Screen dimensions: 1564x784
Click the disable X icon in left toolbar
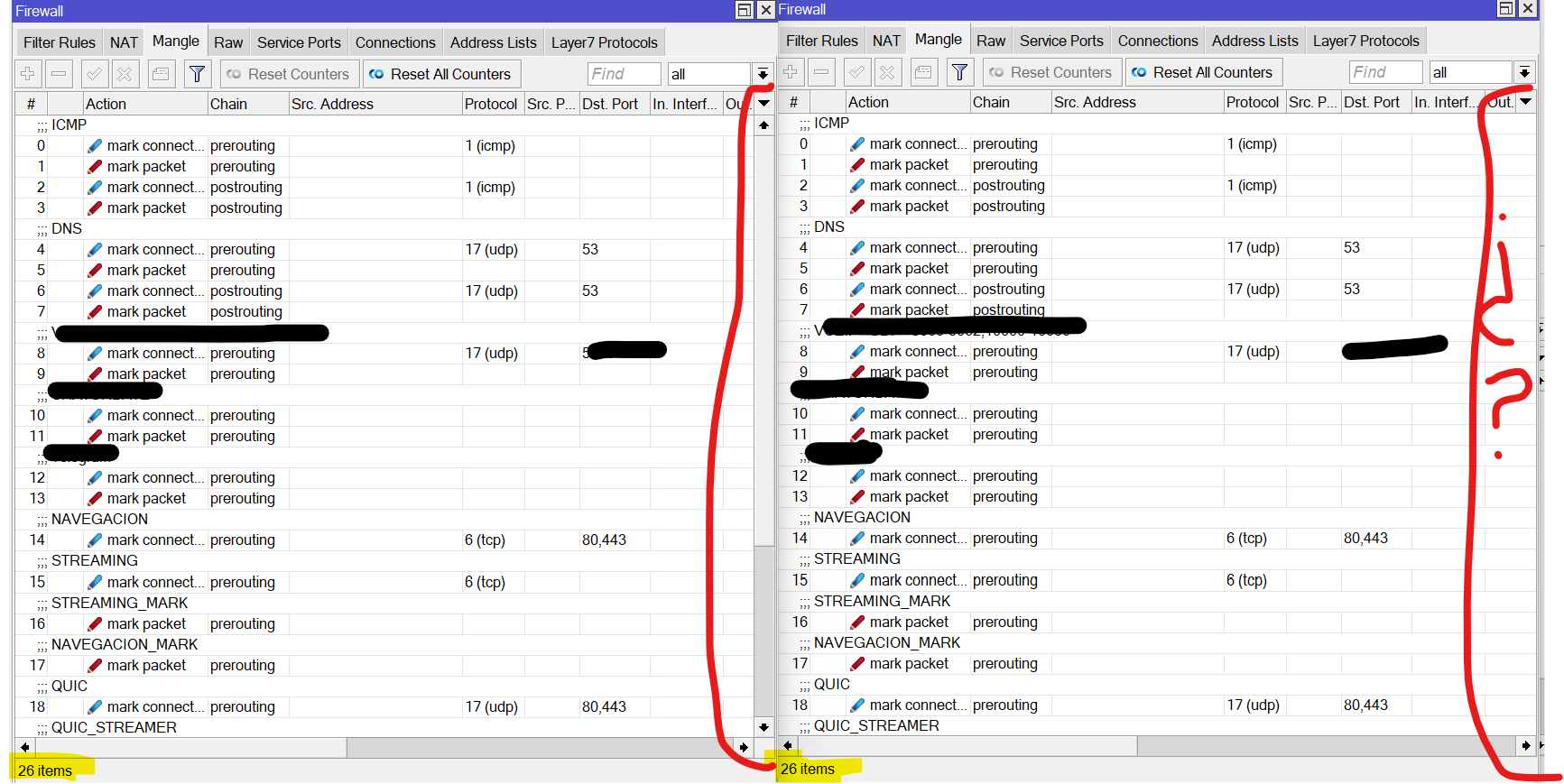tap(125, 74)
